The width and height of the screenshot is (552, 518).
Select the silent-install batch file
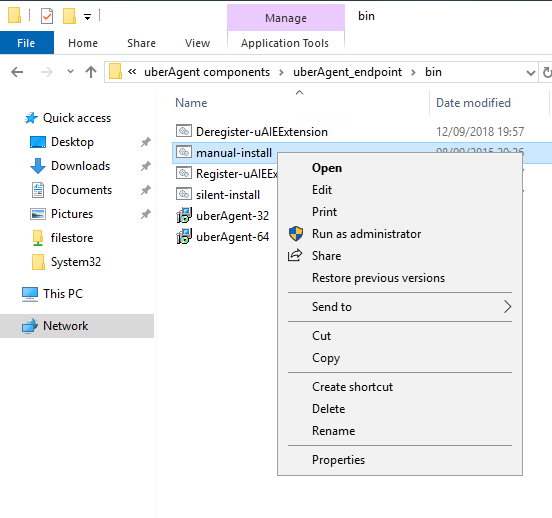(228, 195)
